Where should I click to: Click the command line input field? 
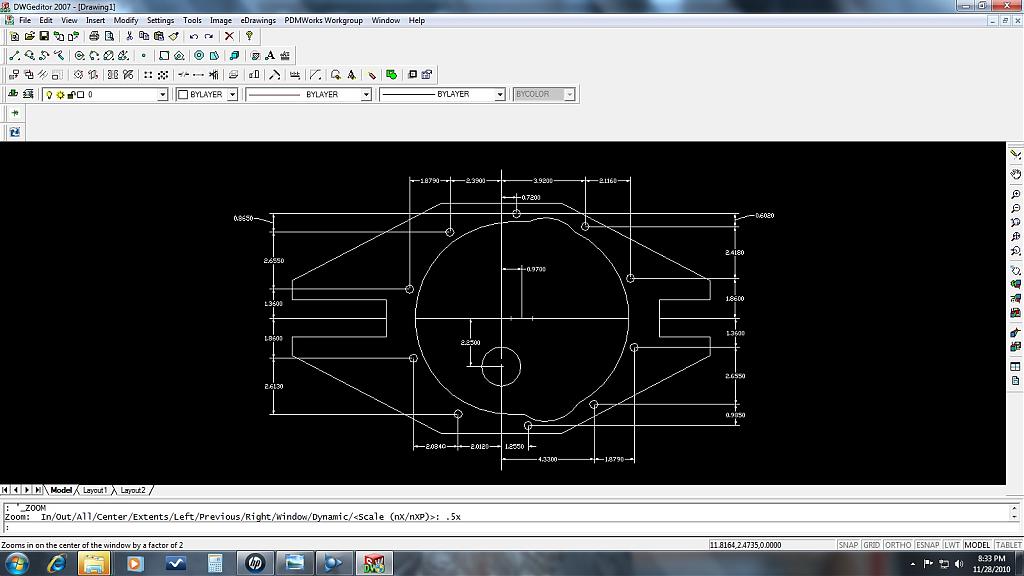pos(500,527)
